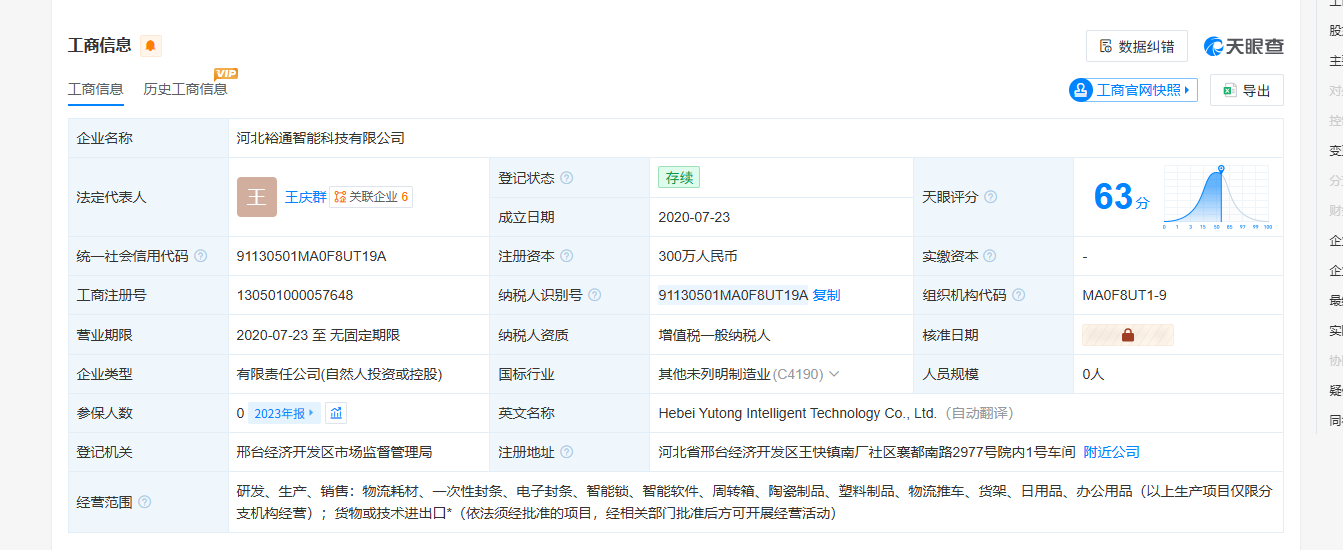Click the 0人 staff size value
The image size is (1343, 550).
1093,374
